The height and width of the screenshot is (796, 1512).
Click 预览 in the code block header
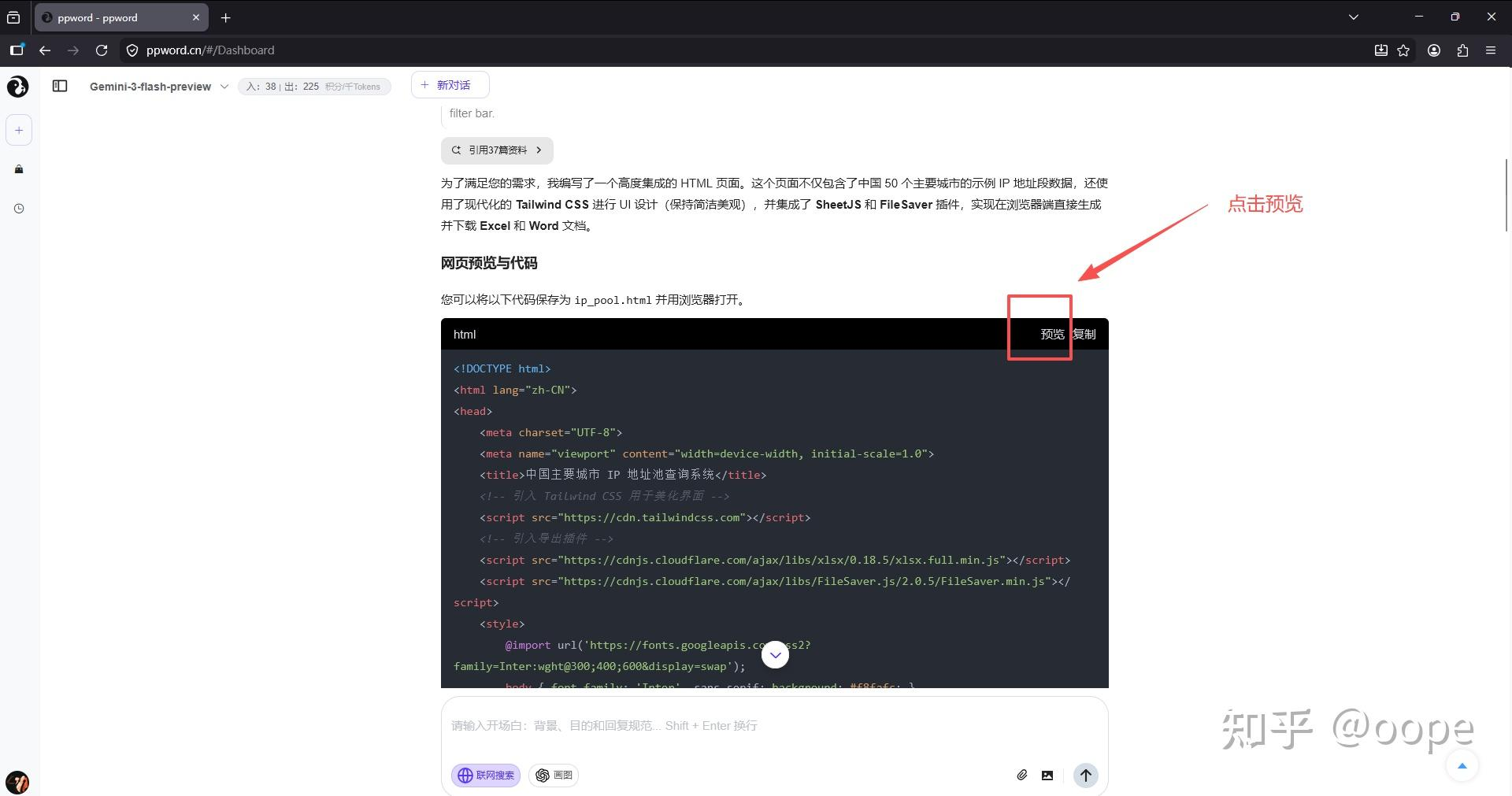(x=1052, y=335)
